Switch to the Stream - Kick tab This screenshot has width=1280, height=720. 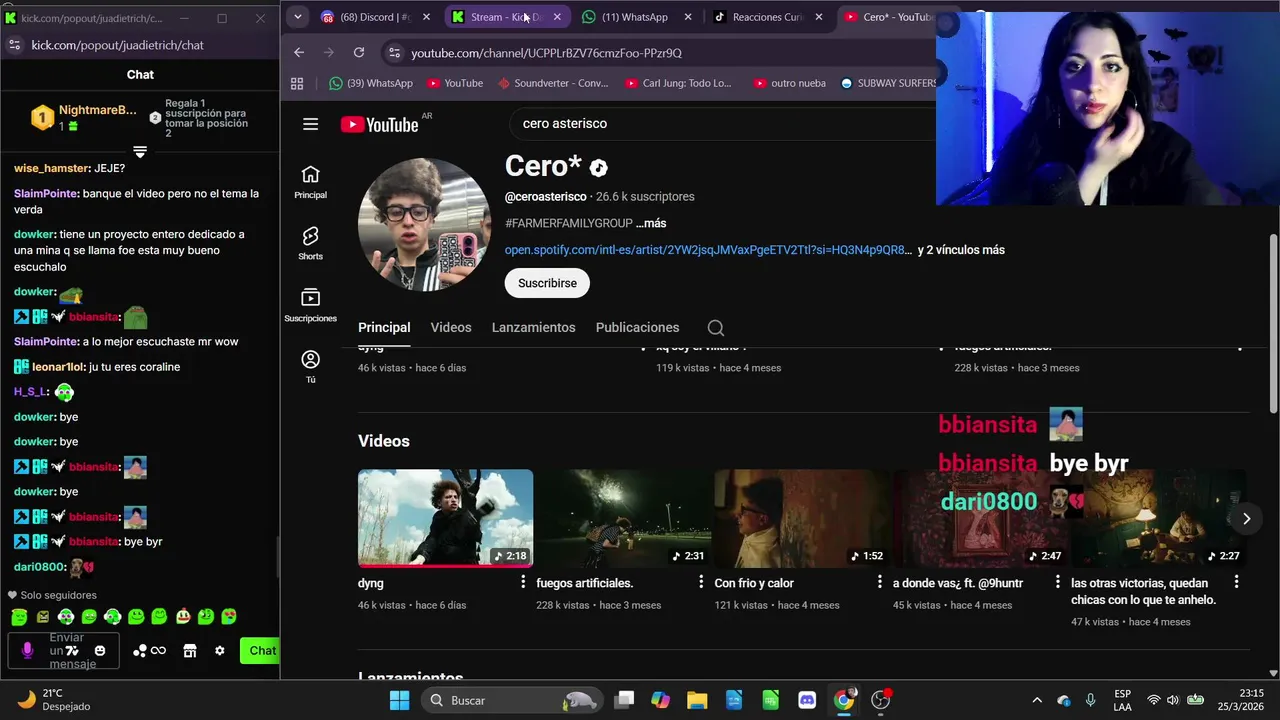pos(506,17)
